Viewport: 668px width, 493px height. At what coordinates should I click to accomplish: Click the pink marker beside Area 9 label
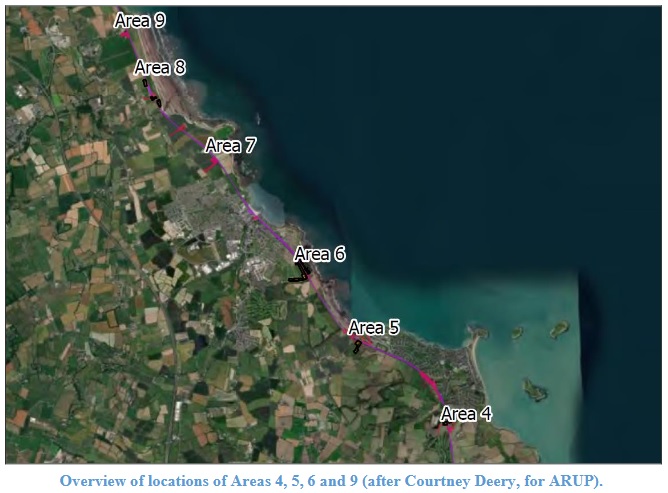pyautogui.click(x=125, y=34)
